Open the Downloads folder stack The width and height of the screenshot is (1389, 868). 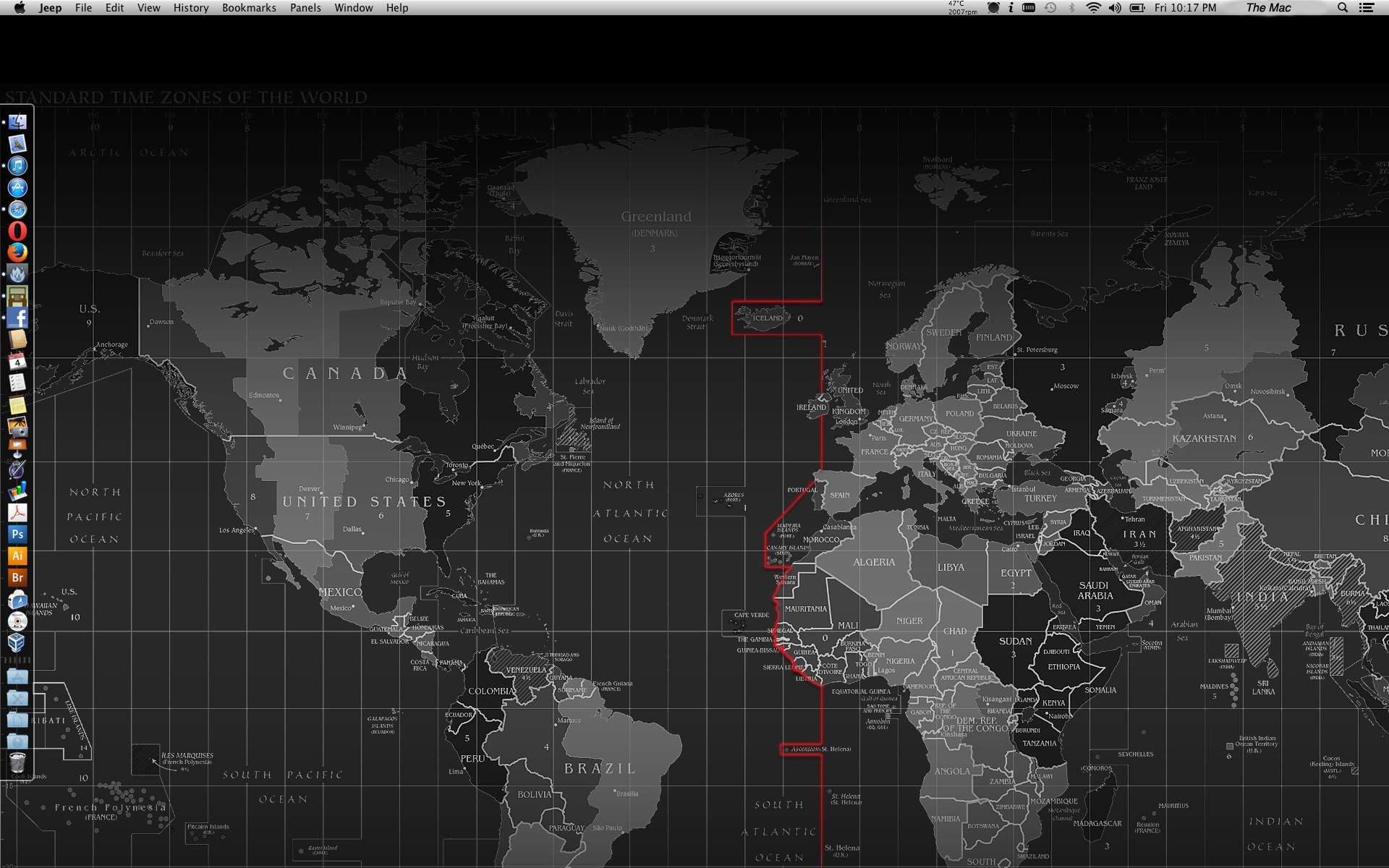(x=17, y=742)
